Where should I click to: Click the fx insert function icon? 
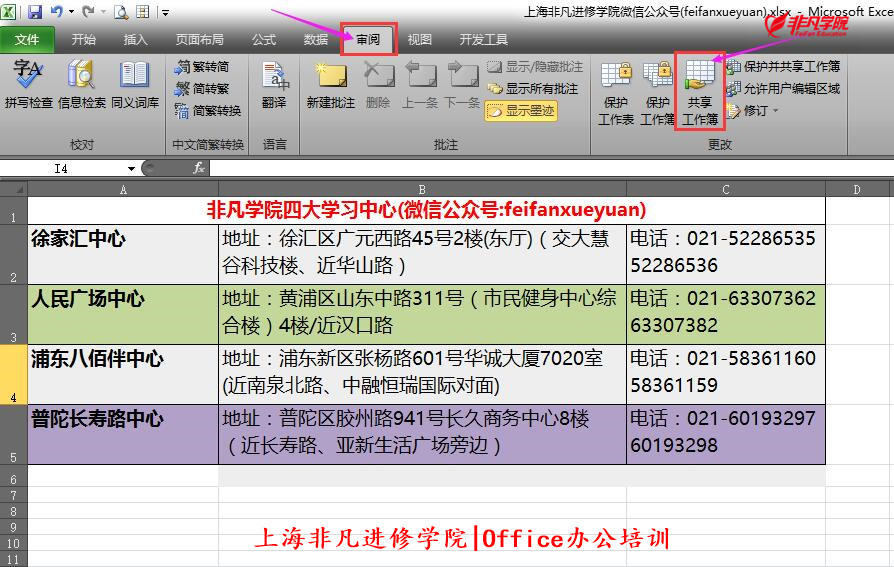click(198, 168)
